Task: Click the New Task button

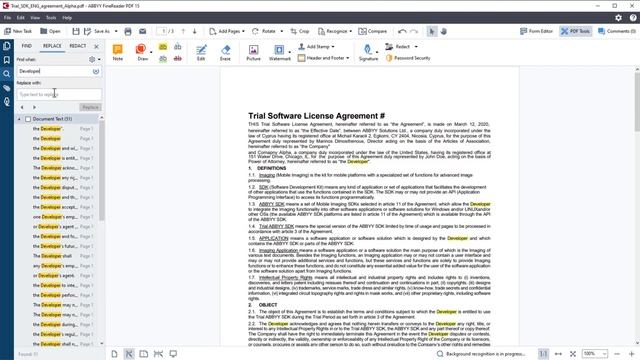Action: point(18,31)
